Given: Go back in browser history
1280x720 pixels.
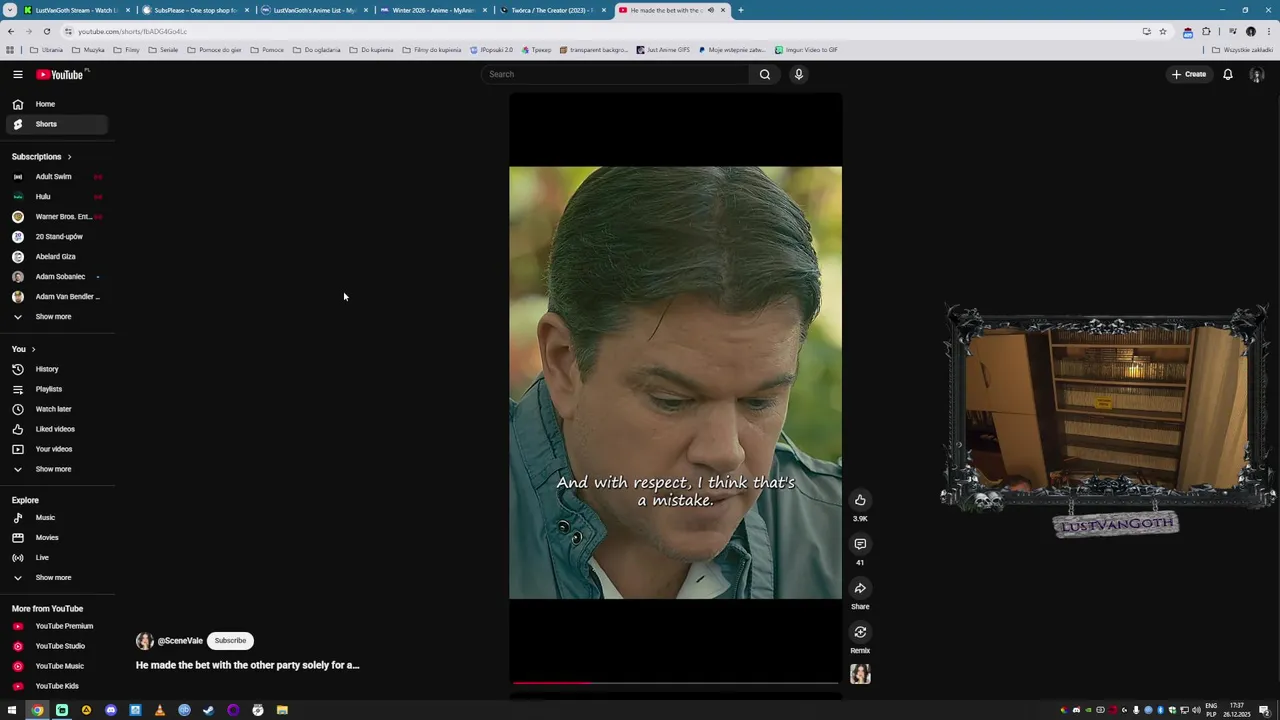Looking at the screenshot, I should 10,31.
